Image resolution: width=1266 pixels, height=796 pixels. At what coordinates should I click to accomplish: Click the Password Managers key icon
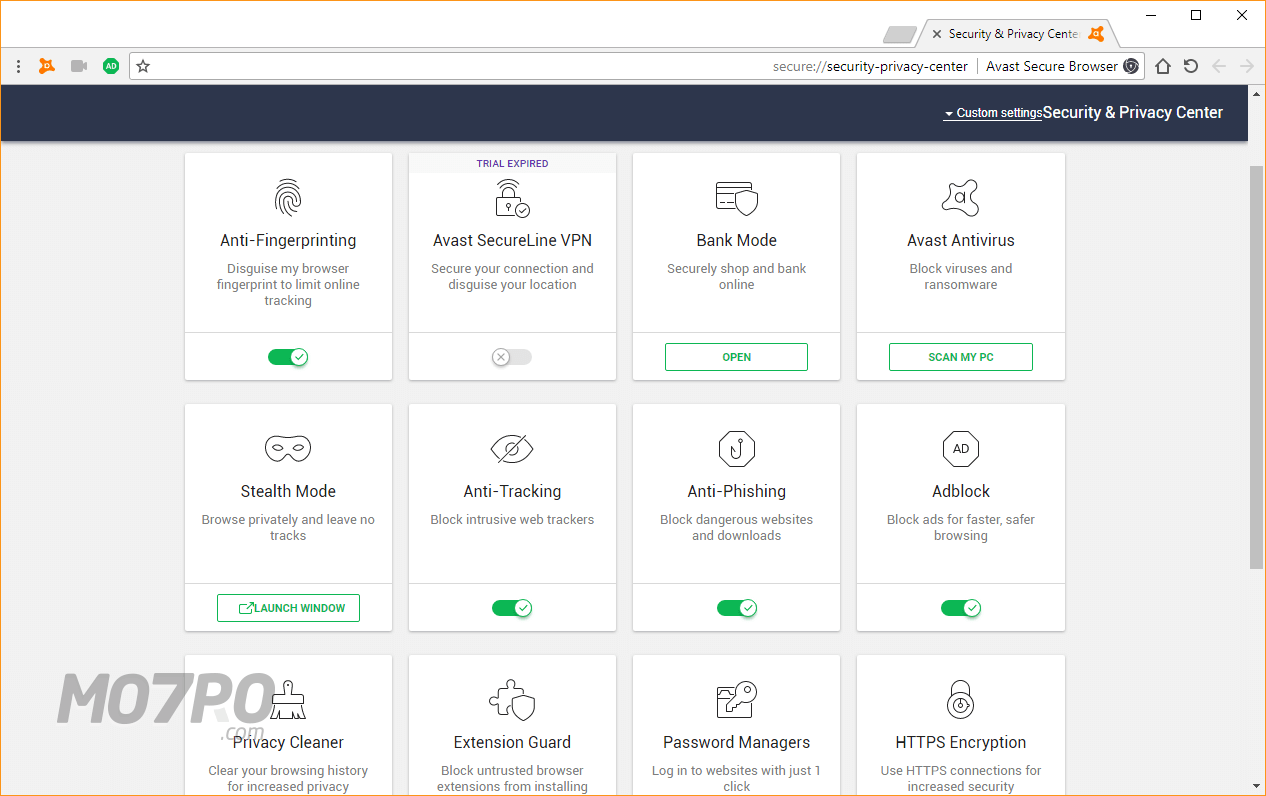pyautogui.click(x=737, y=700)
